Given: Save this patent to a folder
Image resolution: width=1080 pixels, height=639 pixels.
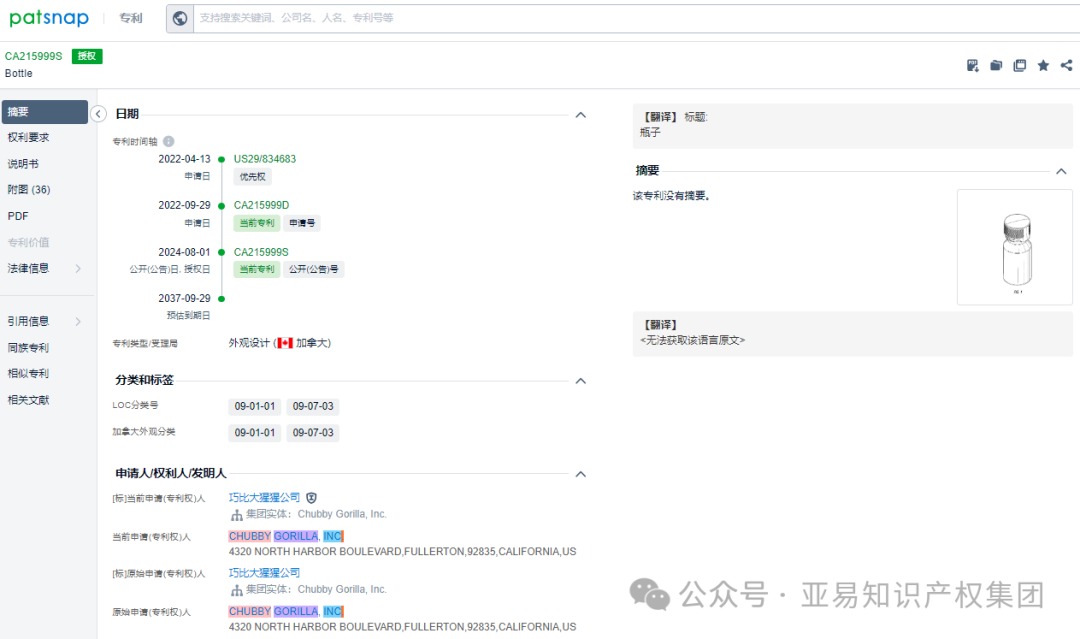Looking at the screenshot, I should (995, 65).
